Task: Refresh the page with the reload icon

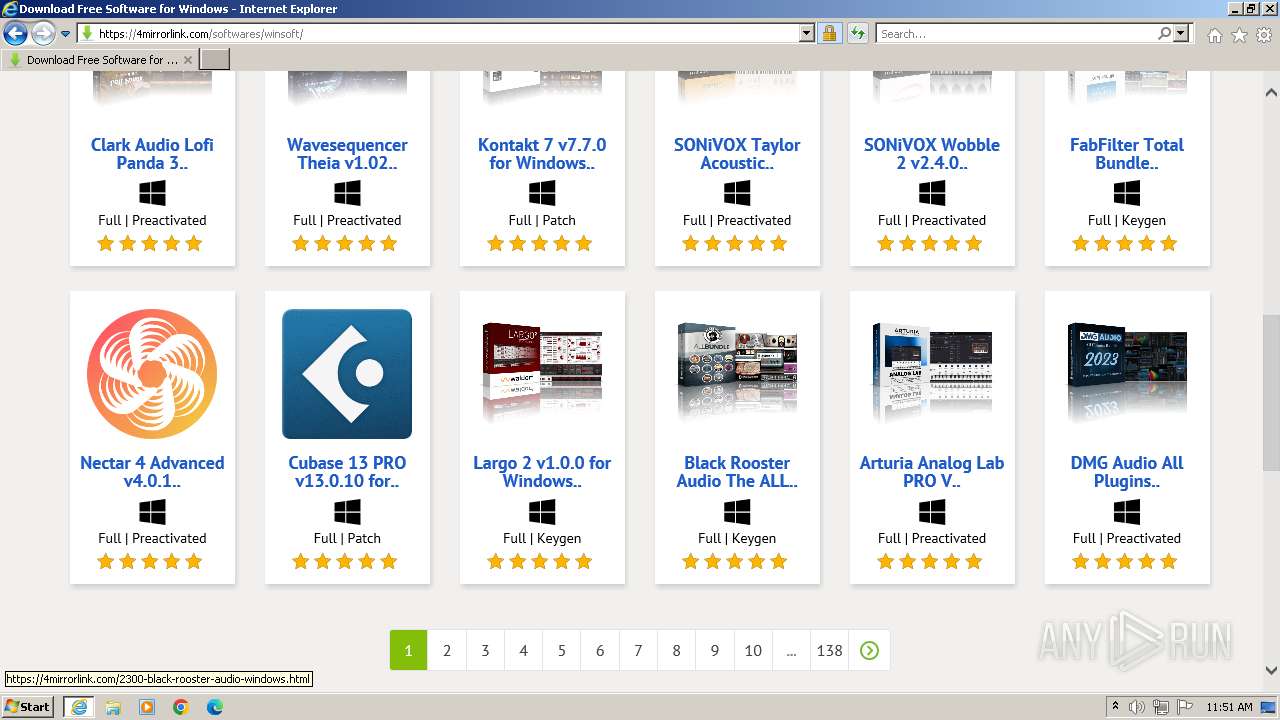Action: (x=857, y=34)
